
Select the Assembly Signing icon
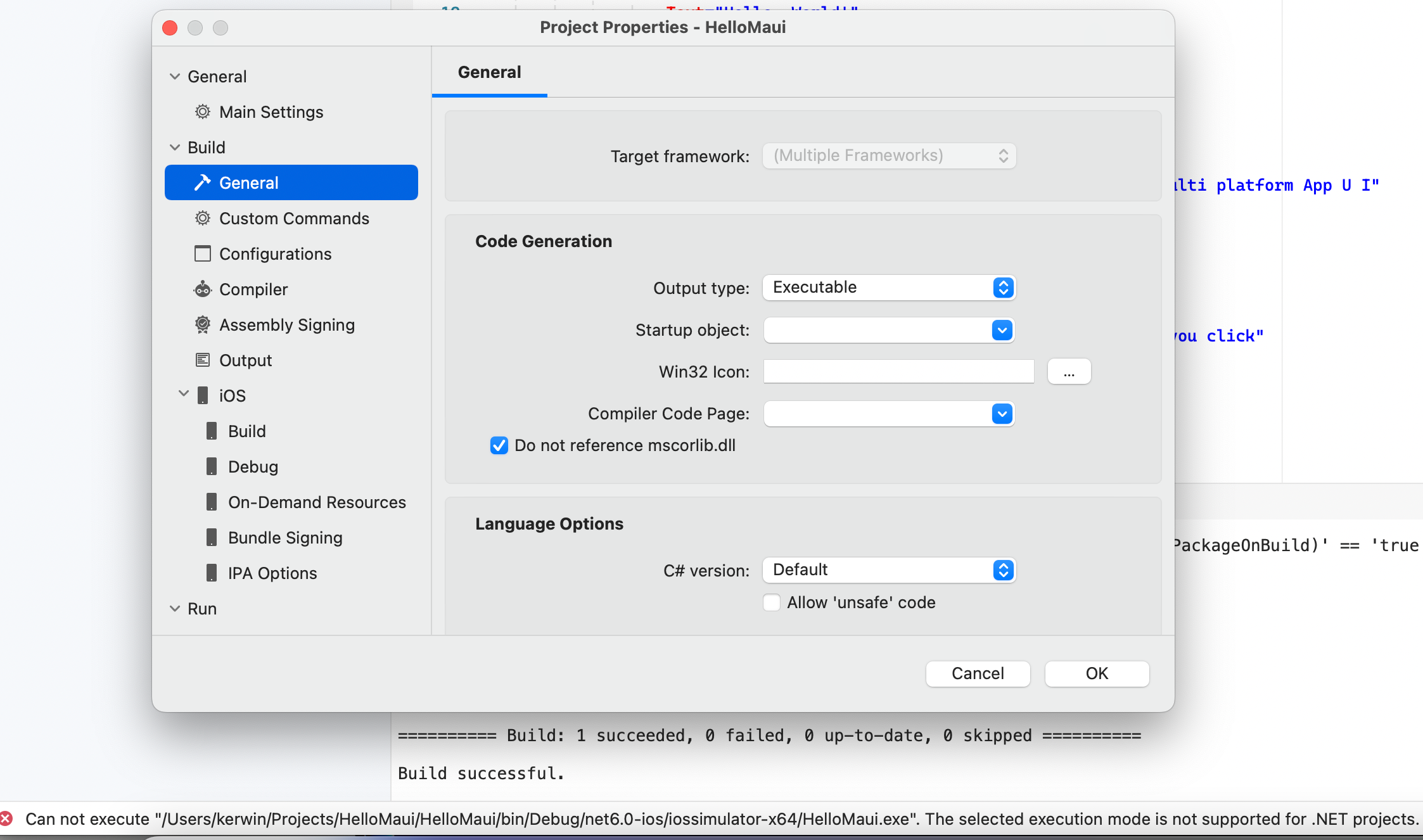tap(203, 324)
